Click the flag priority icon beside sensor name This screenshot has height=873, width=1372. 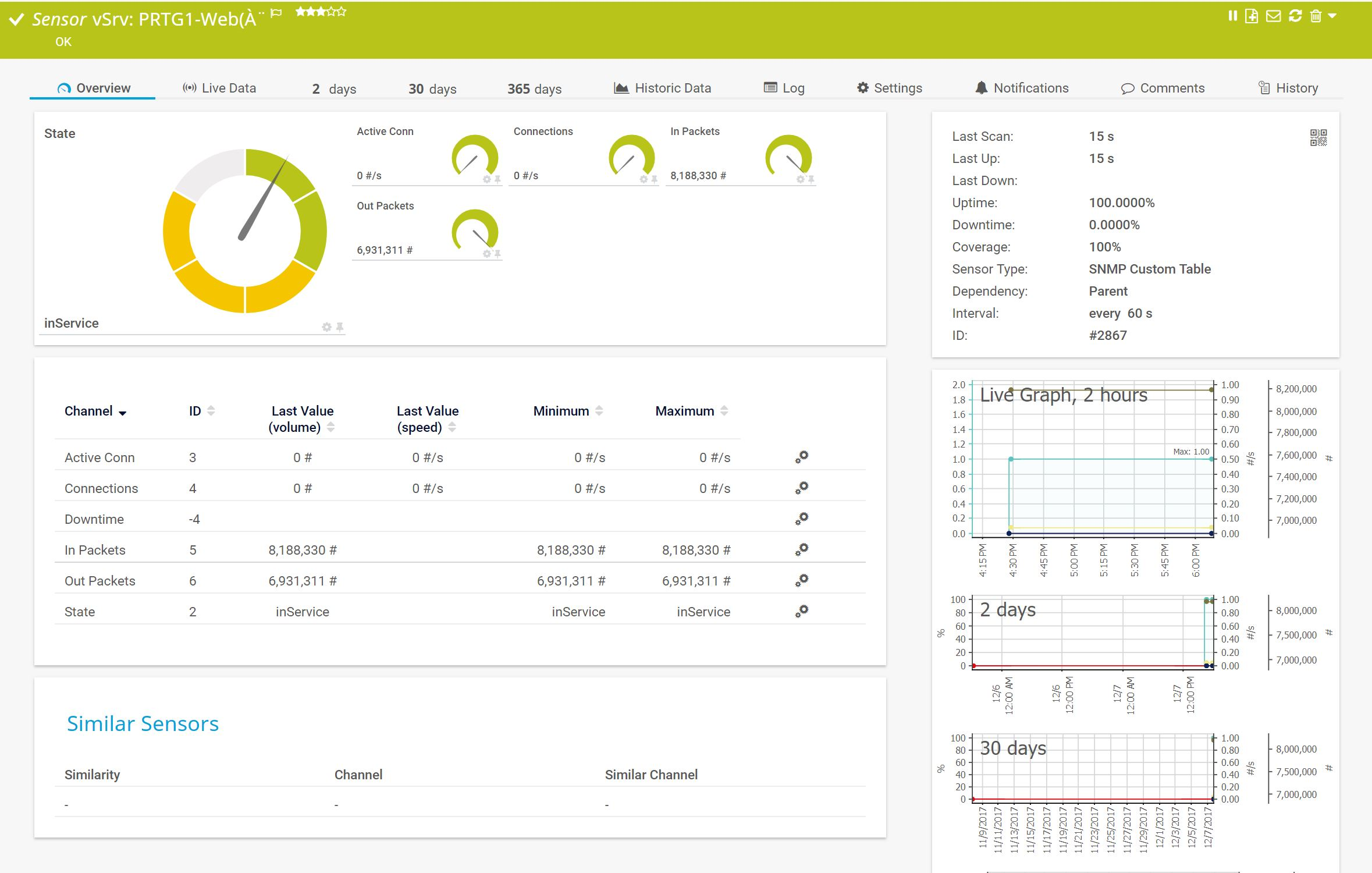tap(276, 13)
